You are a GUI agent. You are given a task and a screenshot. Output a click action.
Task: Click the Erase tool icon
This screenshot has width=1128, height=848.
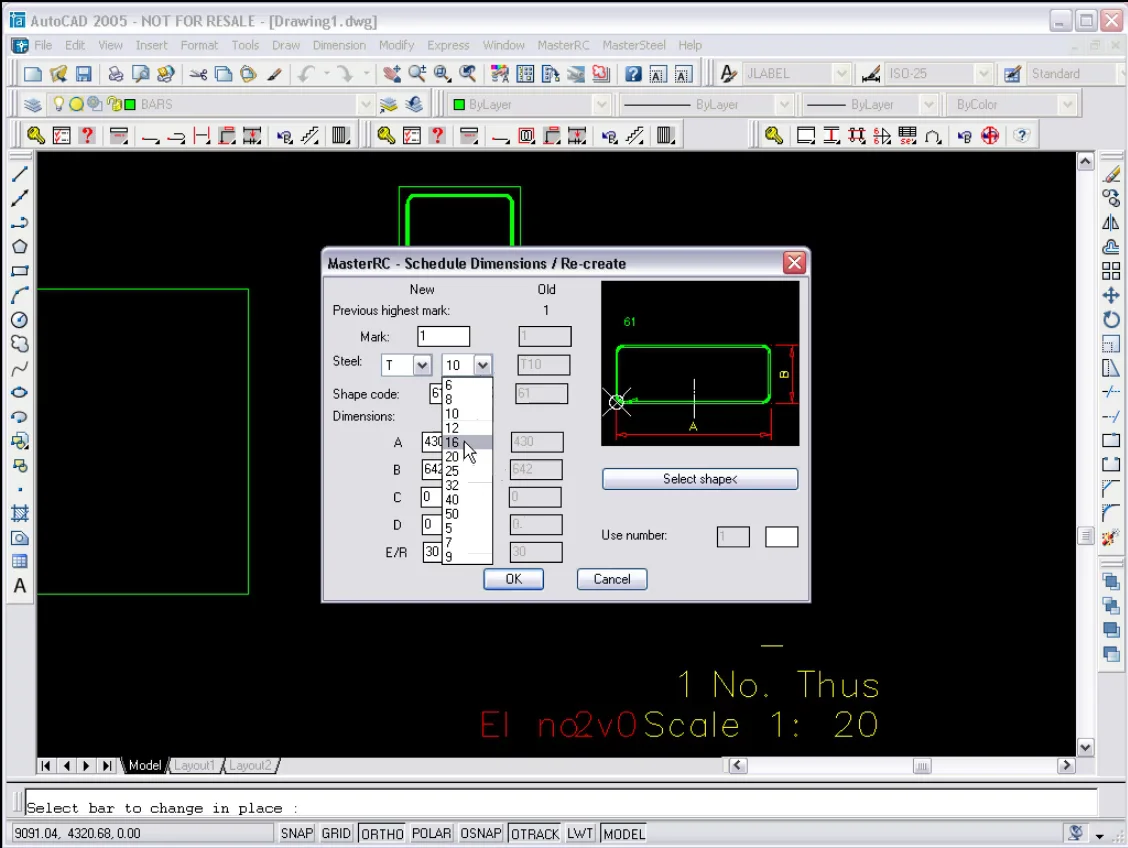point(1110,175)
